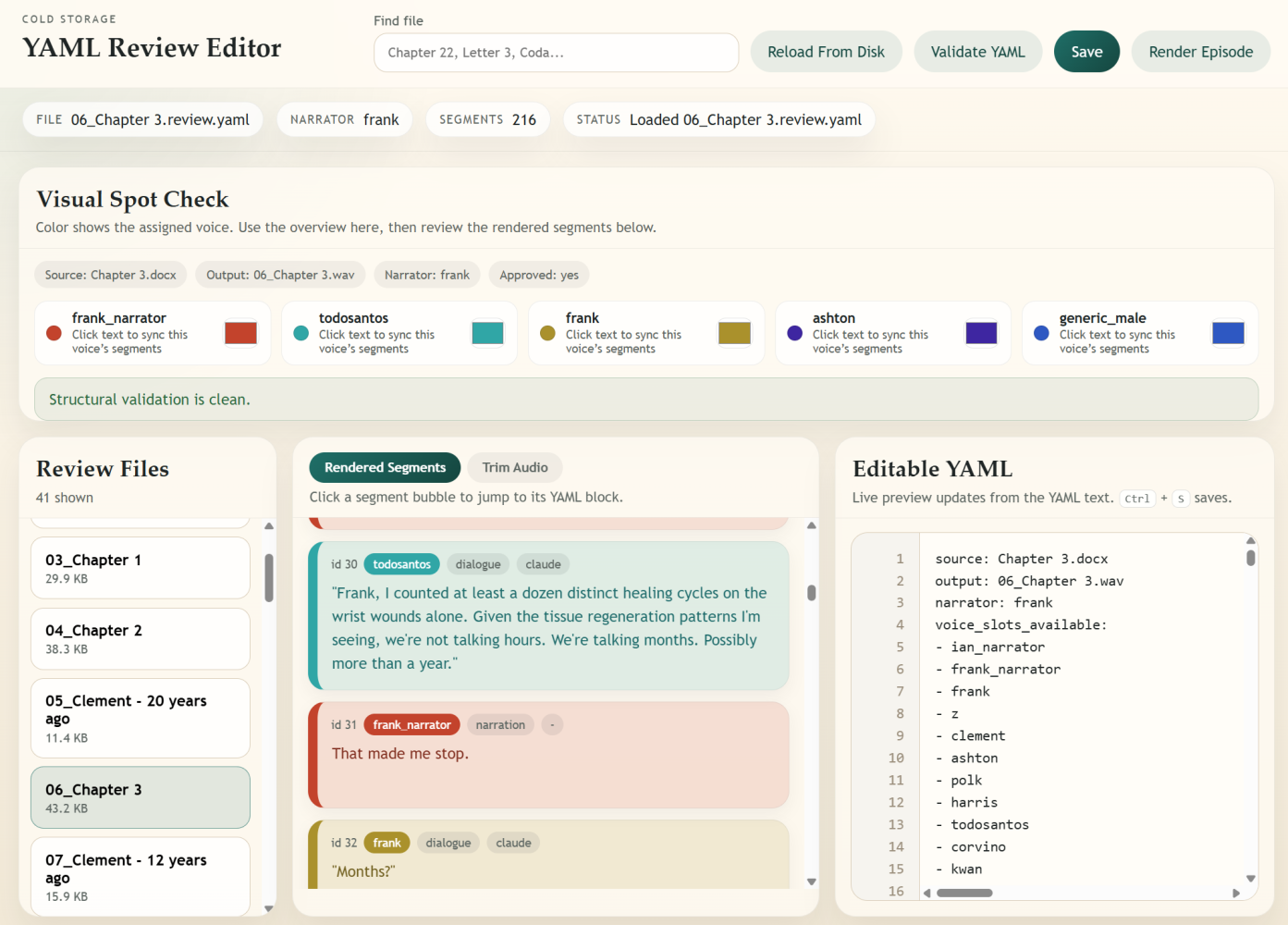Open the generic_male blue color swatch
This screenshot has height=925, width=1288.
click(x=1228, y=333)
